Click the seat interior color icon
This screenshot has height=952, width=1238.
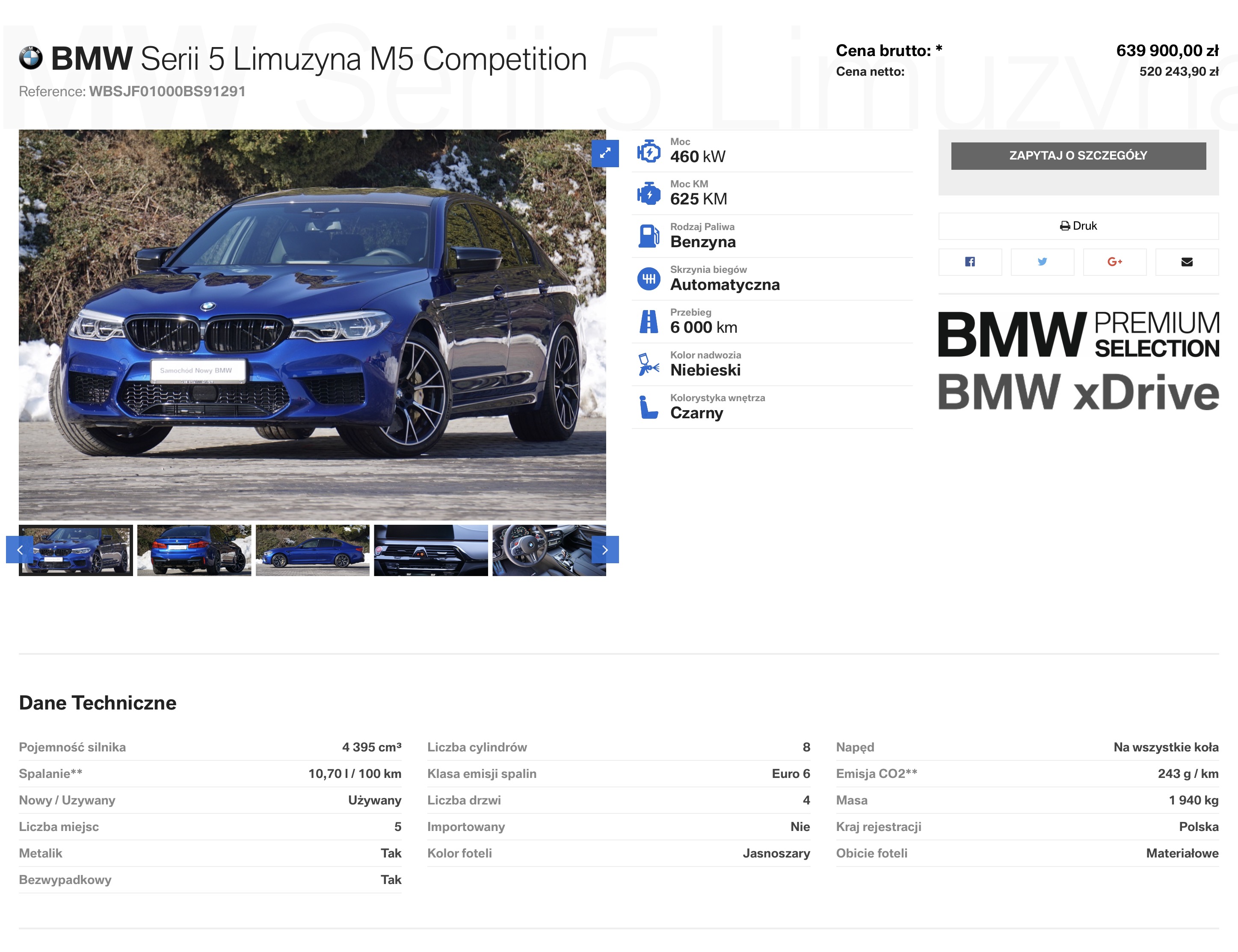point(649,408)
